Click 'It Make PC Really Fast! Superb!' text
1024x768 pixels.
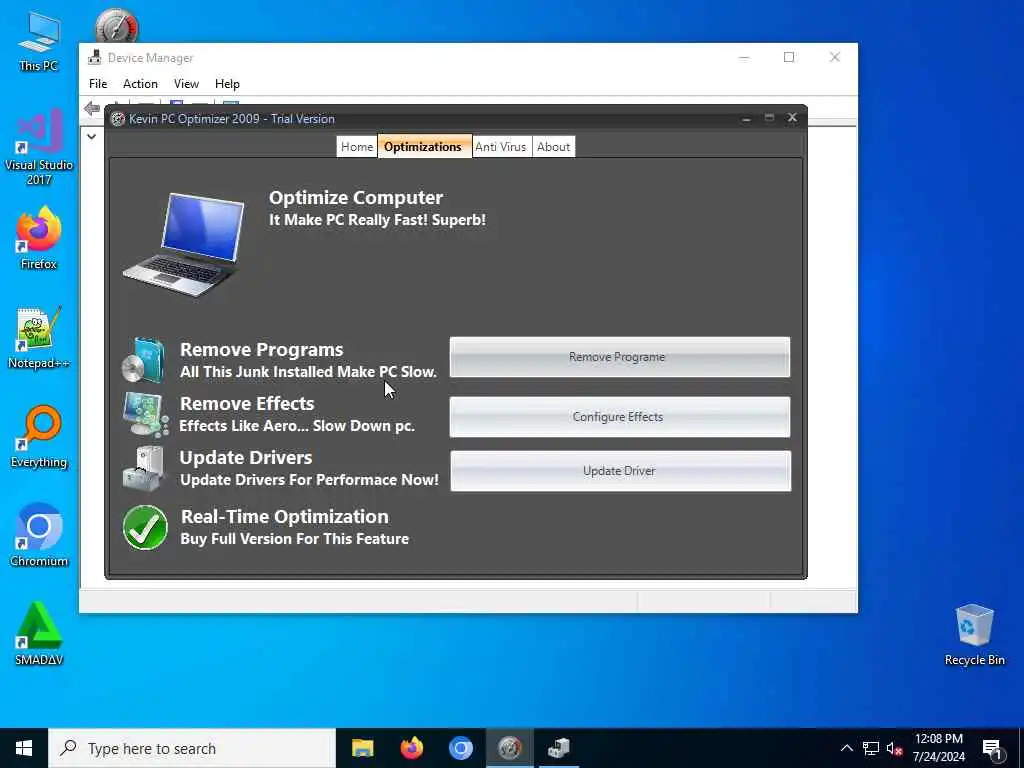pos(377,220)
